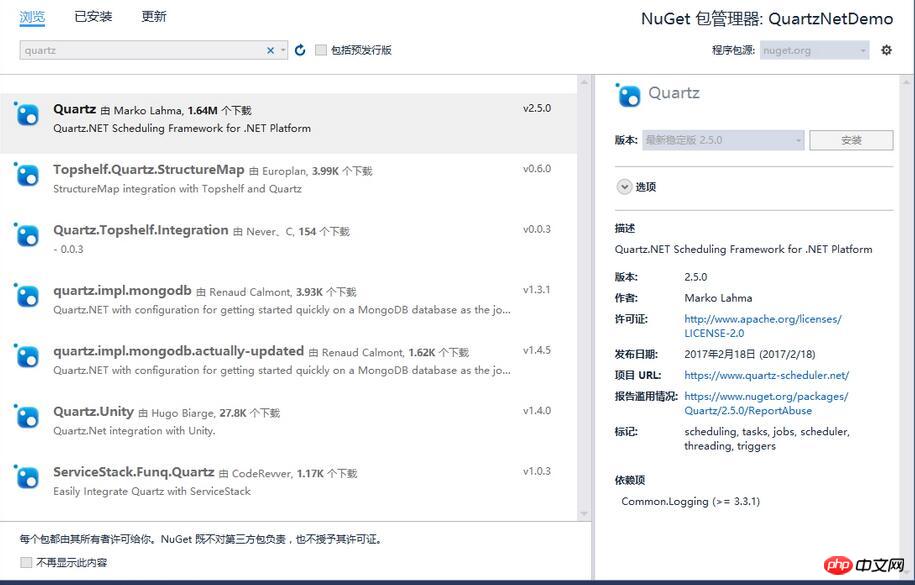This screenshot has width=915, height=585.
Task: Open NuGet settings gear
Action: [x=886, y=50]
